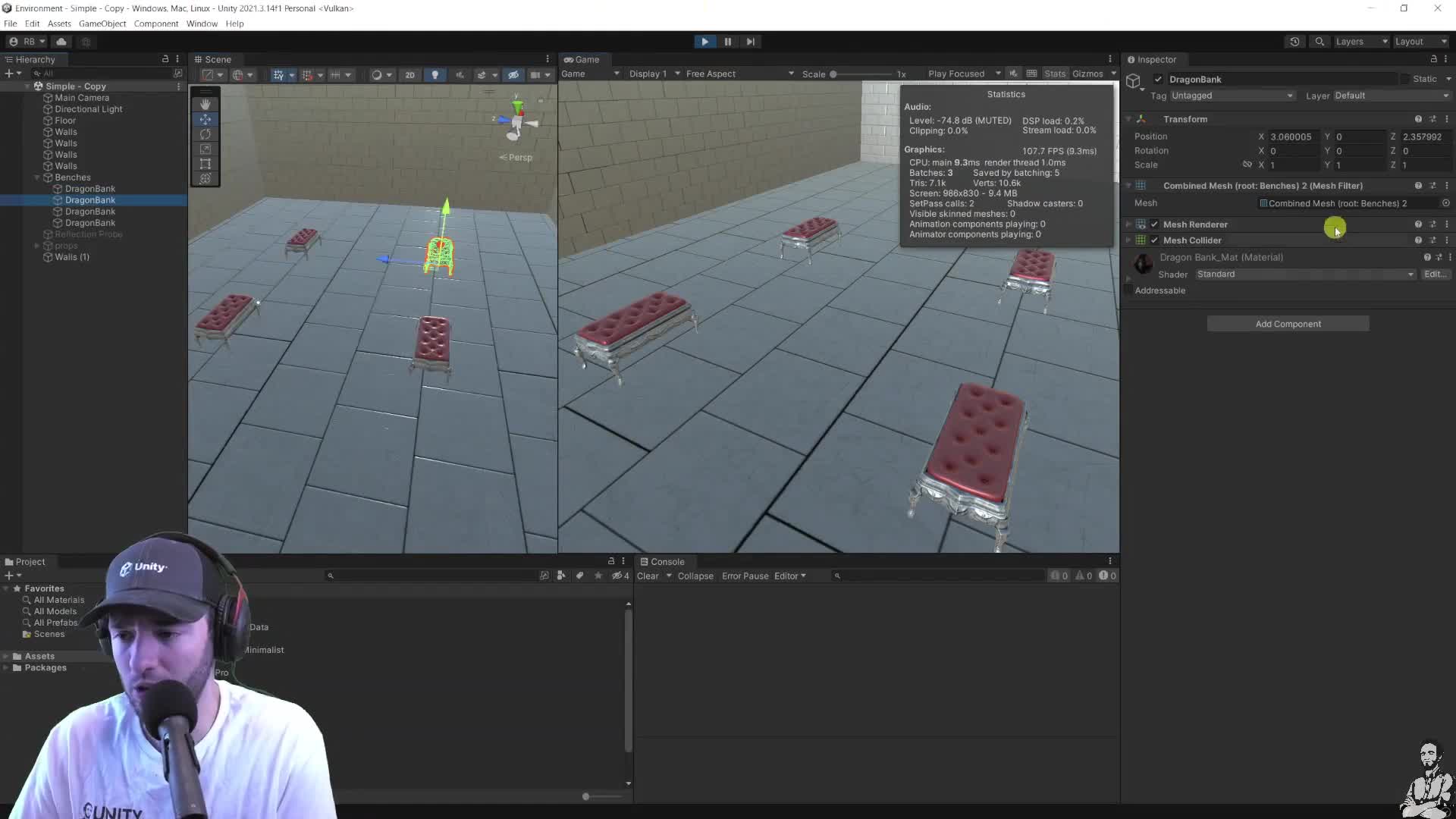Select the Rect transform tool
Image resolution: width=1456 pixels, height=819 pixels.
click(206, 164)
